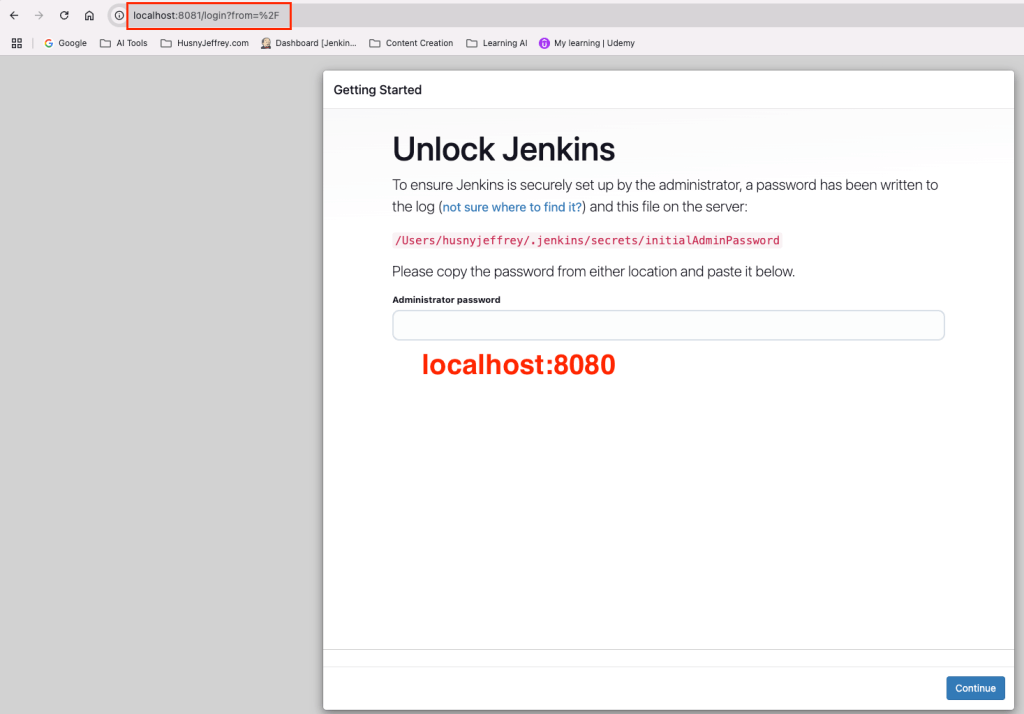
Task: Click the Unlock Jenkins heading
Action: (504, 149)
